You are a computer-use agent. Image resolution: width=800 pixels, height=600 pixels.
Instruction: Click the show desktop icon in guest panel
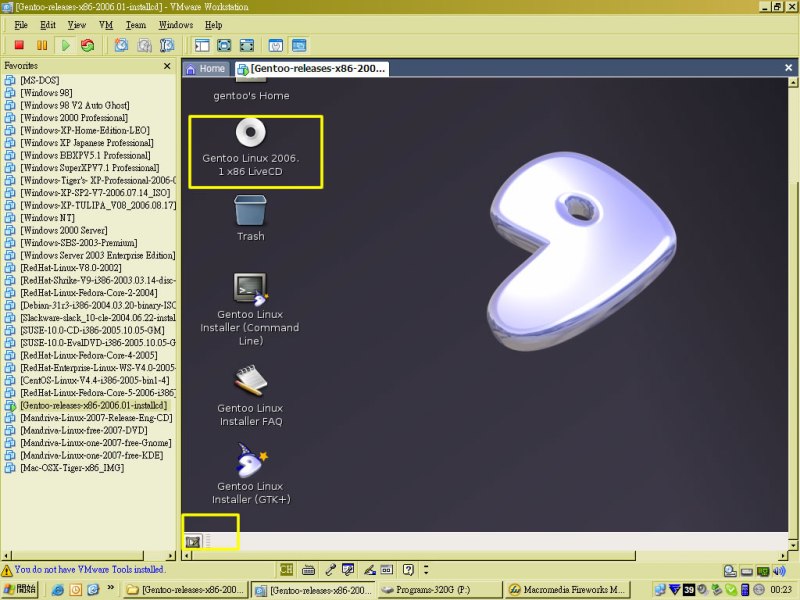pyautogui.click(x=193, y=541)
